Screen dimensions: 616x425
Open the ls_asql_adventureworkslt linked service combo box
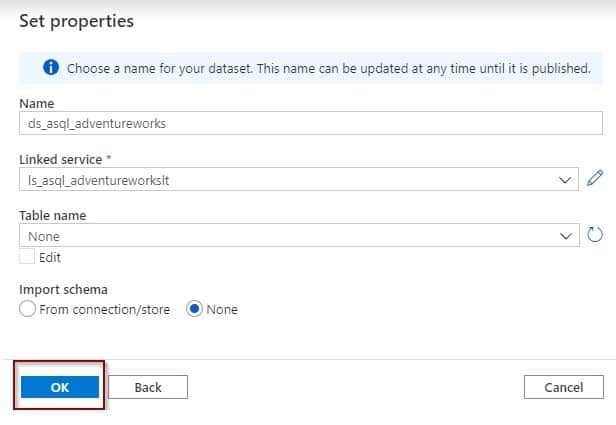click(299, 180)
